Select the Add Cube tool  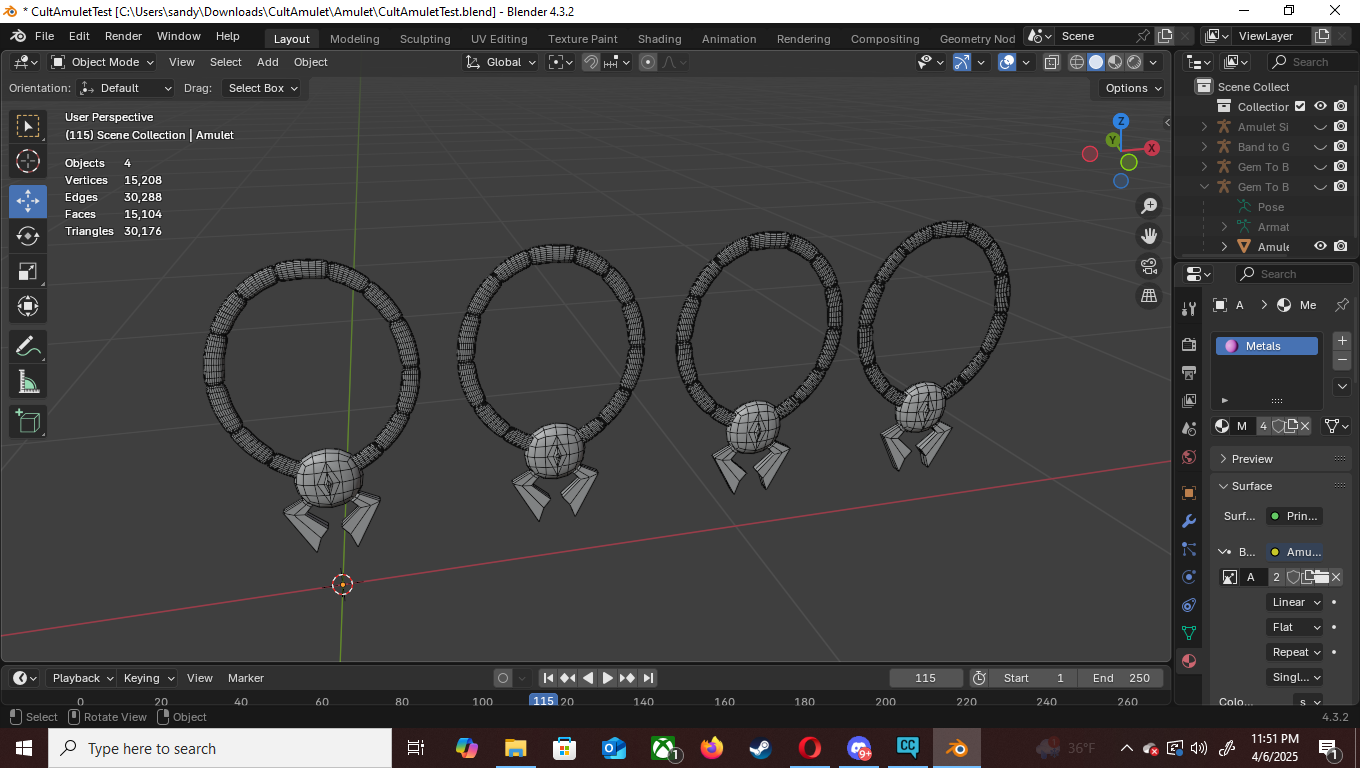(28, 422)
